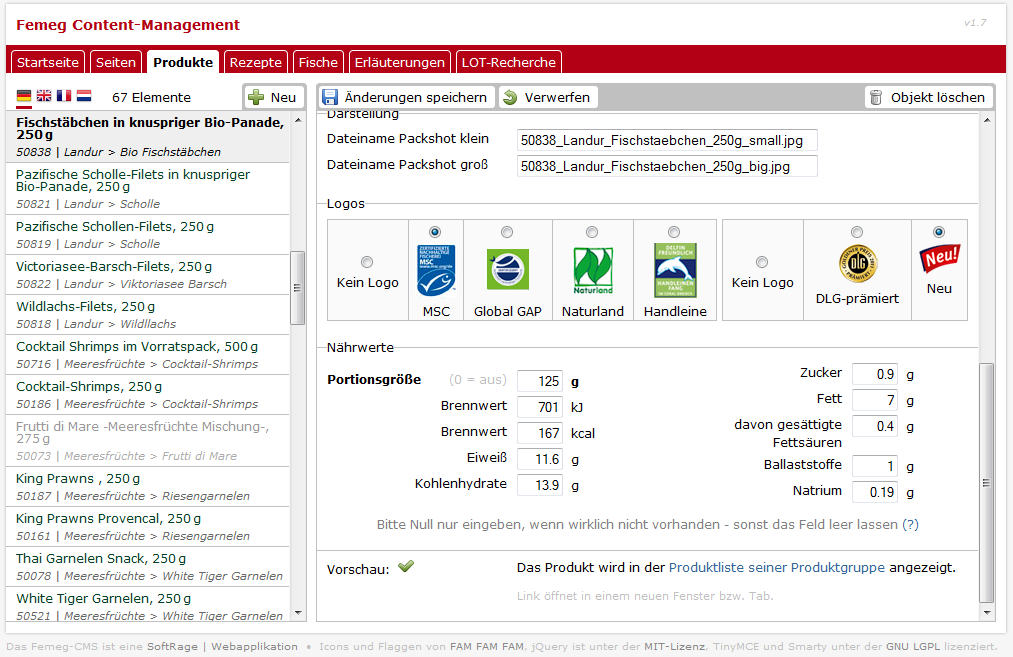The height and width of the screenshot is (657, 1013).
Task: Click the DLG-prämiert medal logo
Action: (857, 264)
